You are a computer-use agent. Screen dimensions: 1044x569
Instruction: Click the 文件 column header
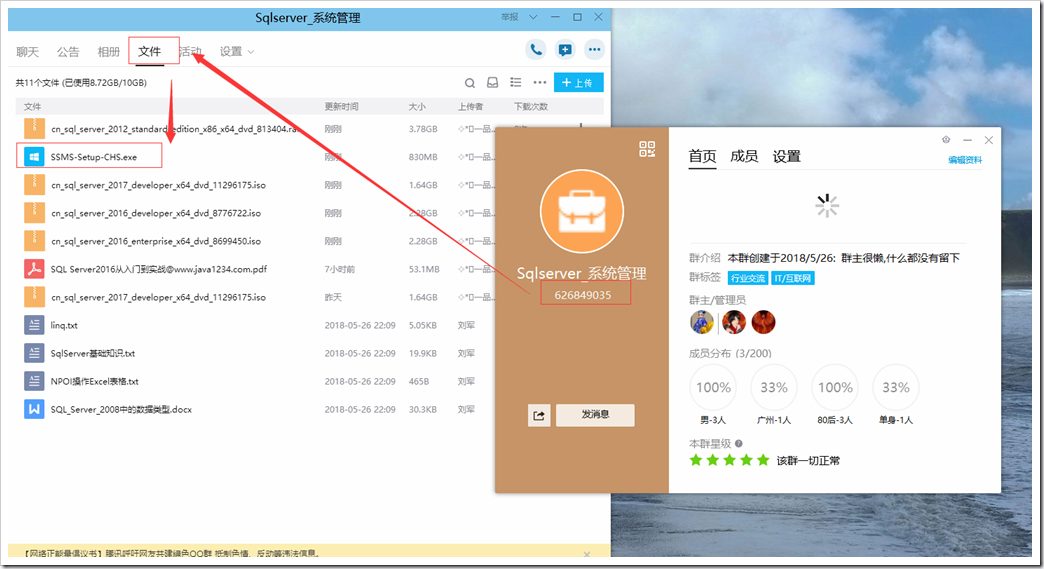pyautogui.click(x=33, y=106)
